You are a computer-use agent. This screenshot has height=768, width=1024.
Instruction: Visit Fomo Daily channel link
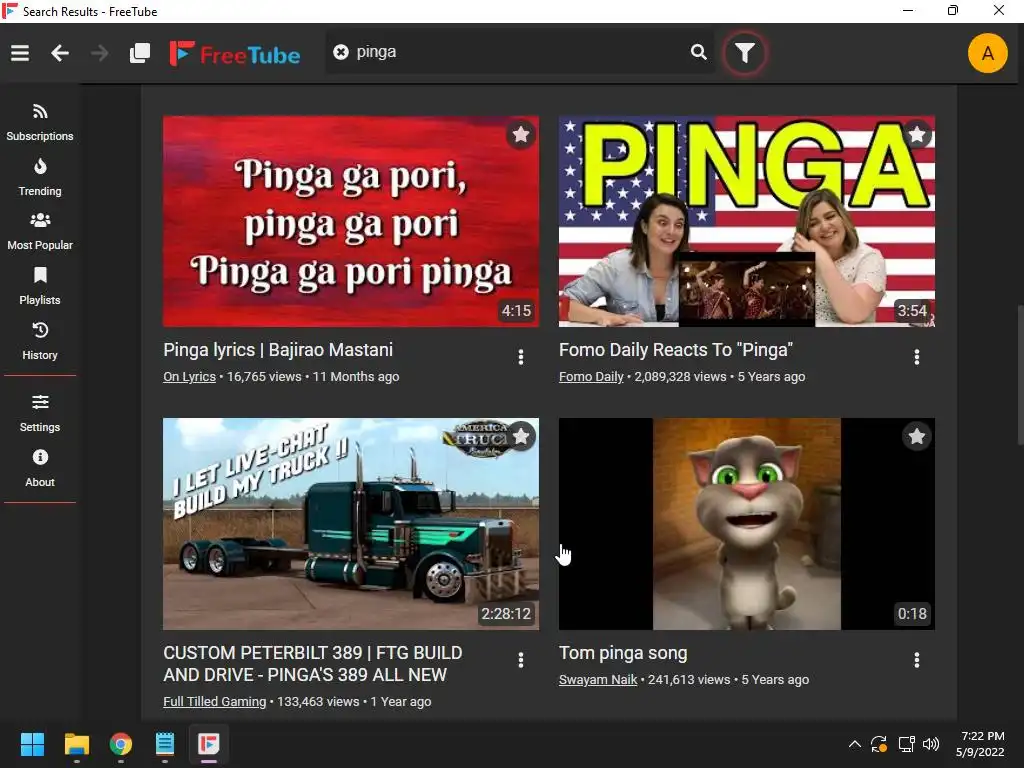(591, 377)
